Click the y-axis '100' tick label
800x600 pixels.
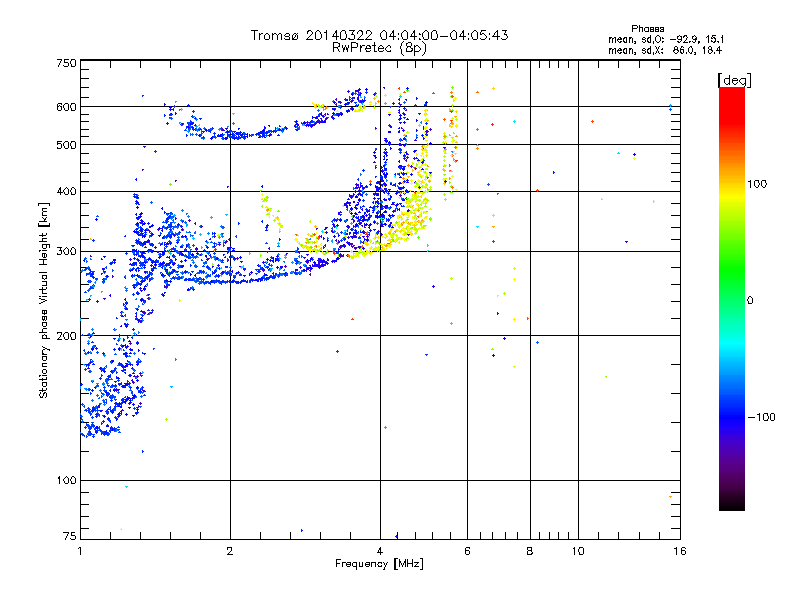point(66,481)
